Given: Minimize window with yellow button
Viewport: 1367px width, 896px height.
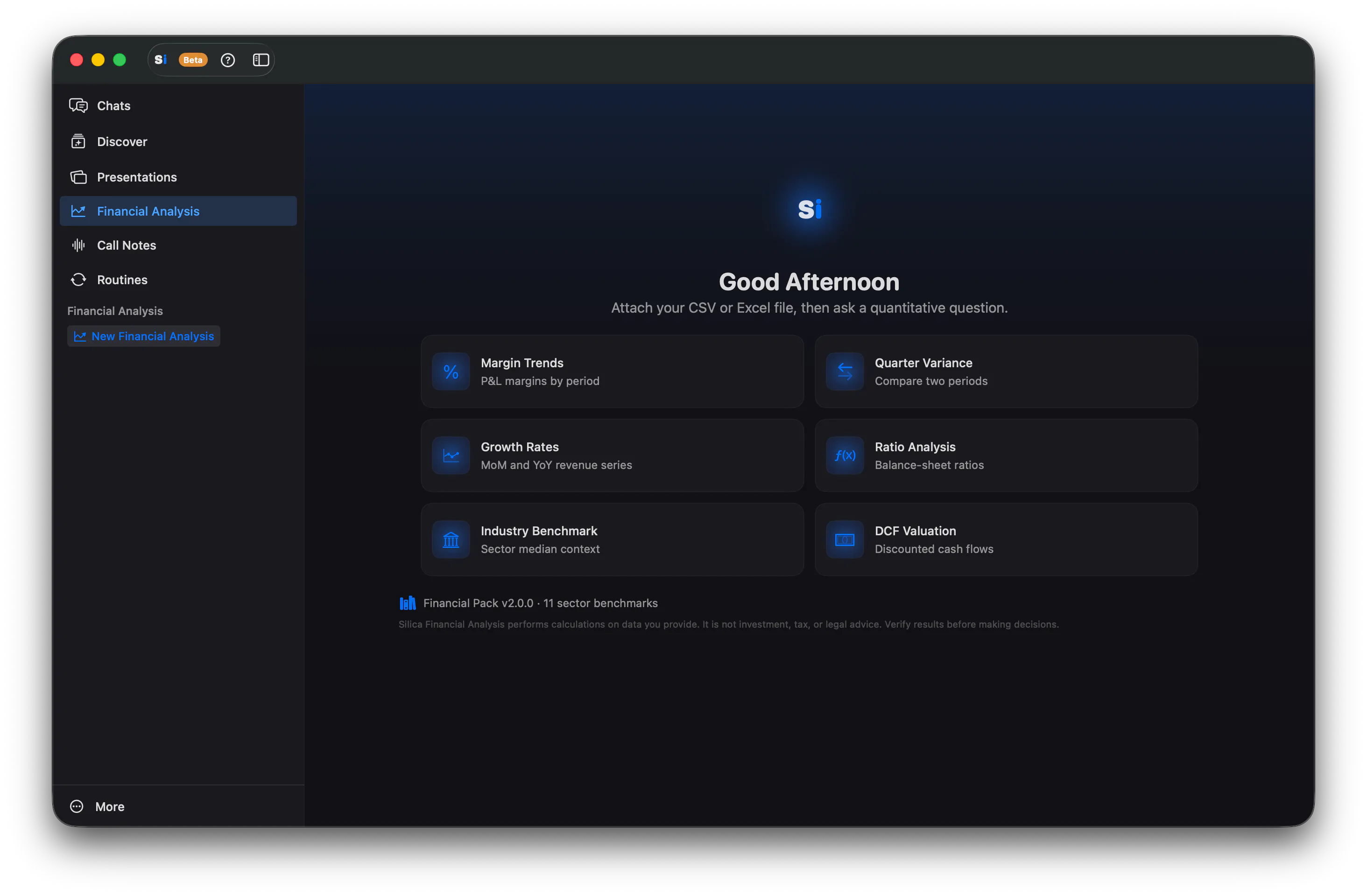Looking at the screenshot, I should [x=98, y=60].
